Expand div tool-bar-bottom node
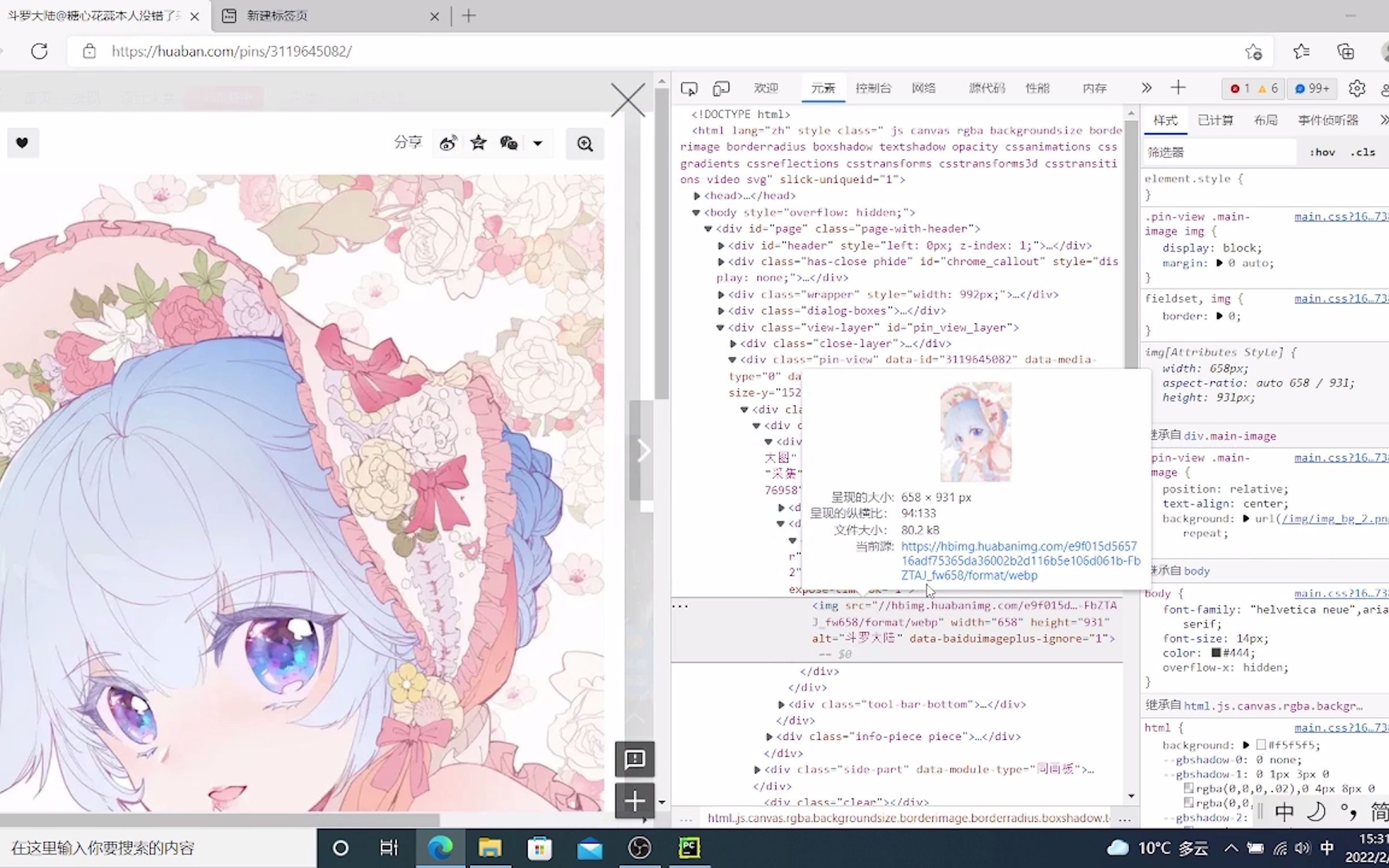 coord(781,705)
